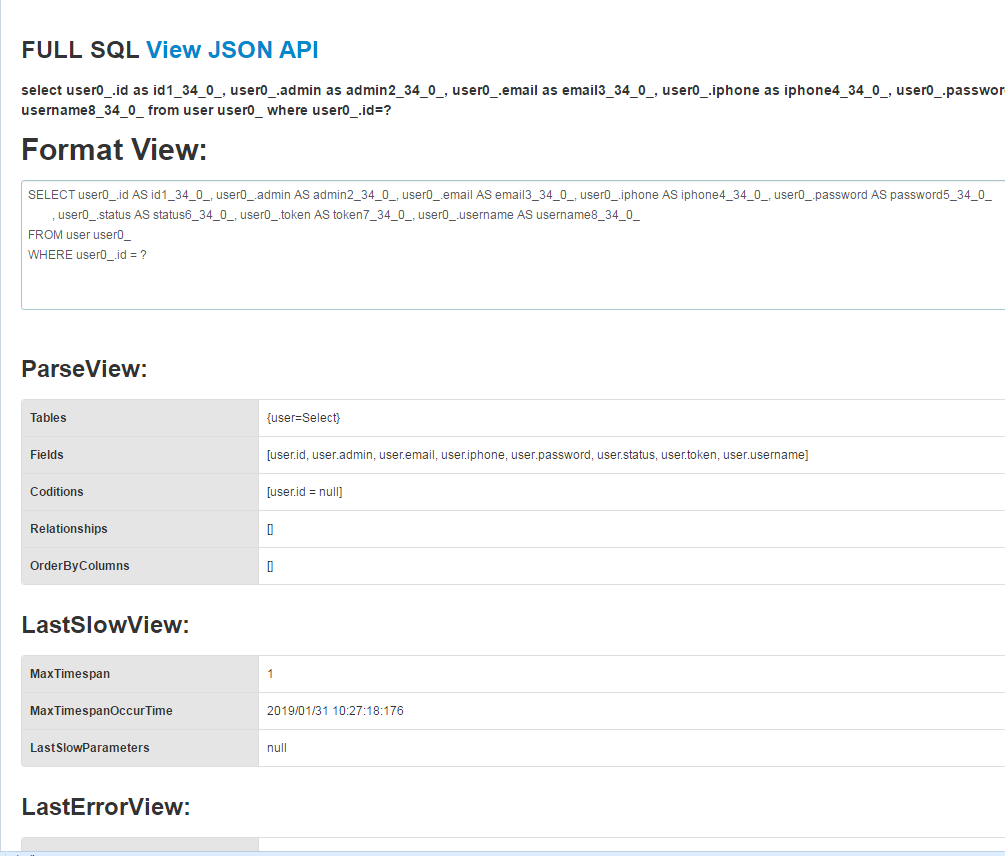Click the empty brackets in Relationships row

(x=270, y=529)
